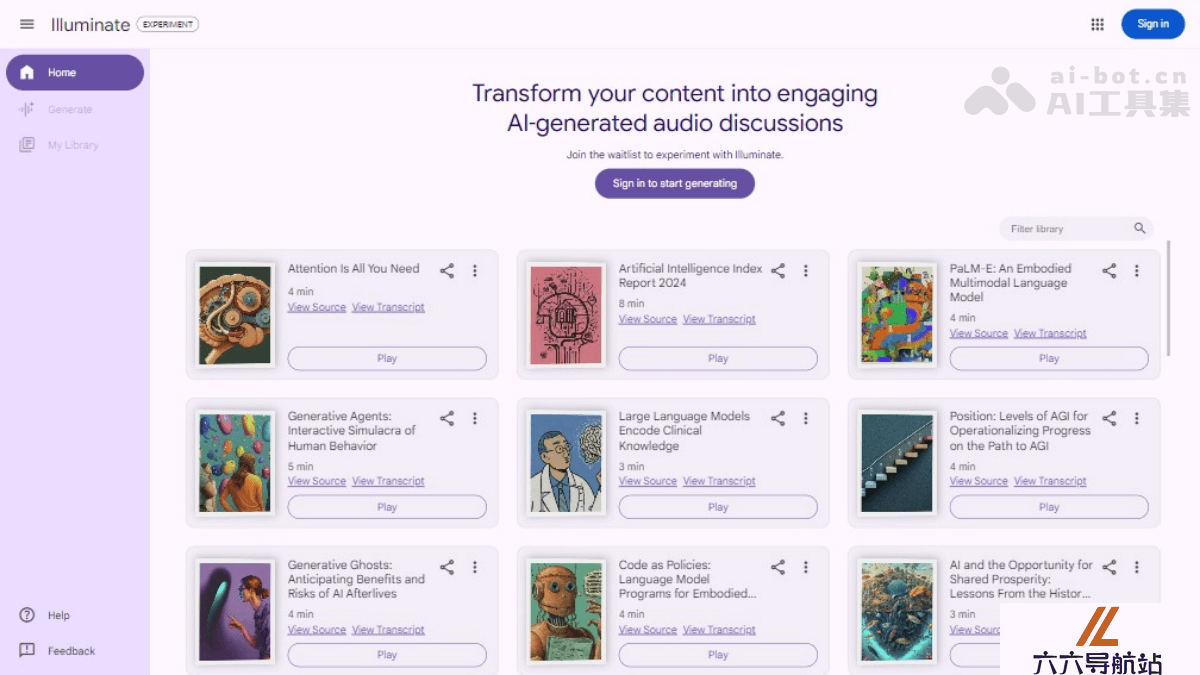Open My Library in the sidebar
The image size is (1200, 675).
[x=75, y=145]
